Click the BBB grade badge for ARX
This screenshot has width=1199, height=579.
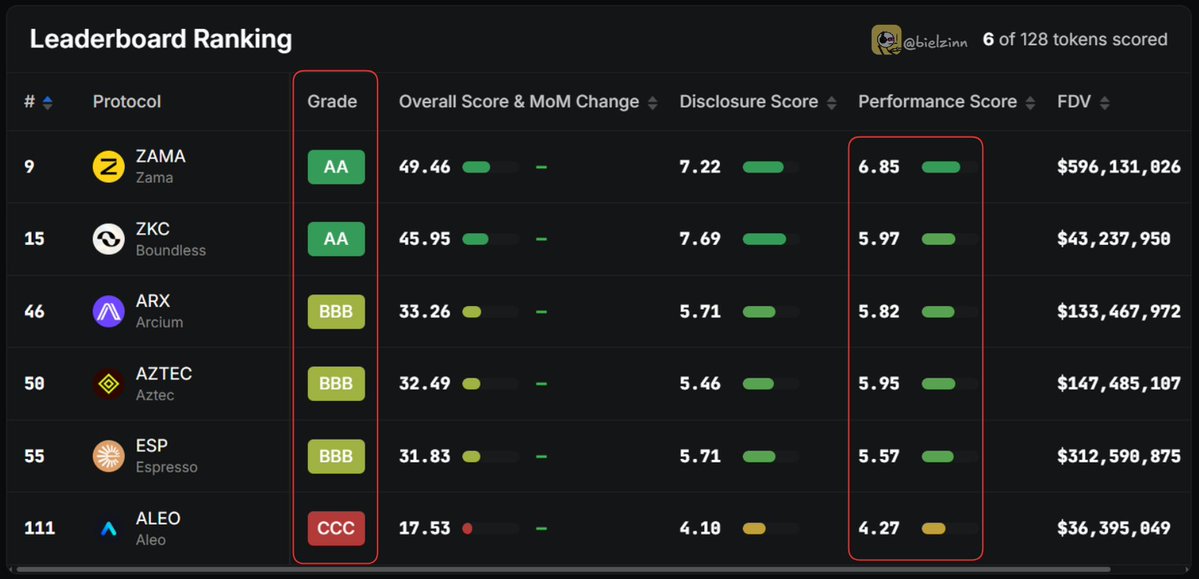coord(336,311)
